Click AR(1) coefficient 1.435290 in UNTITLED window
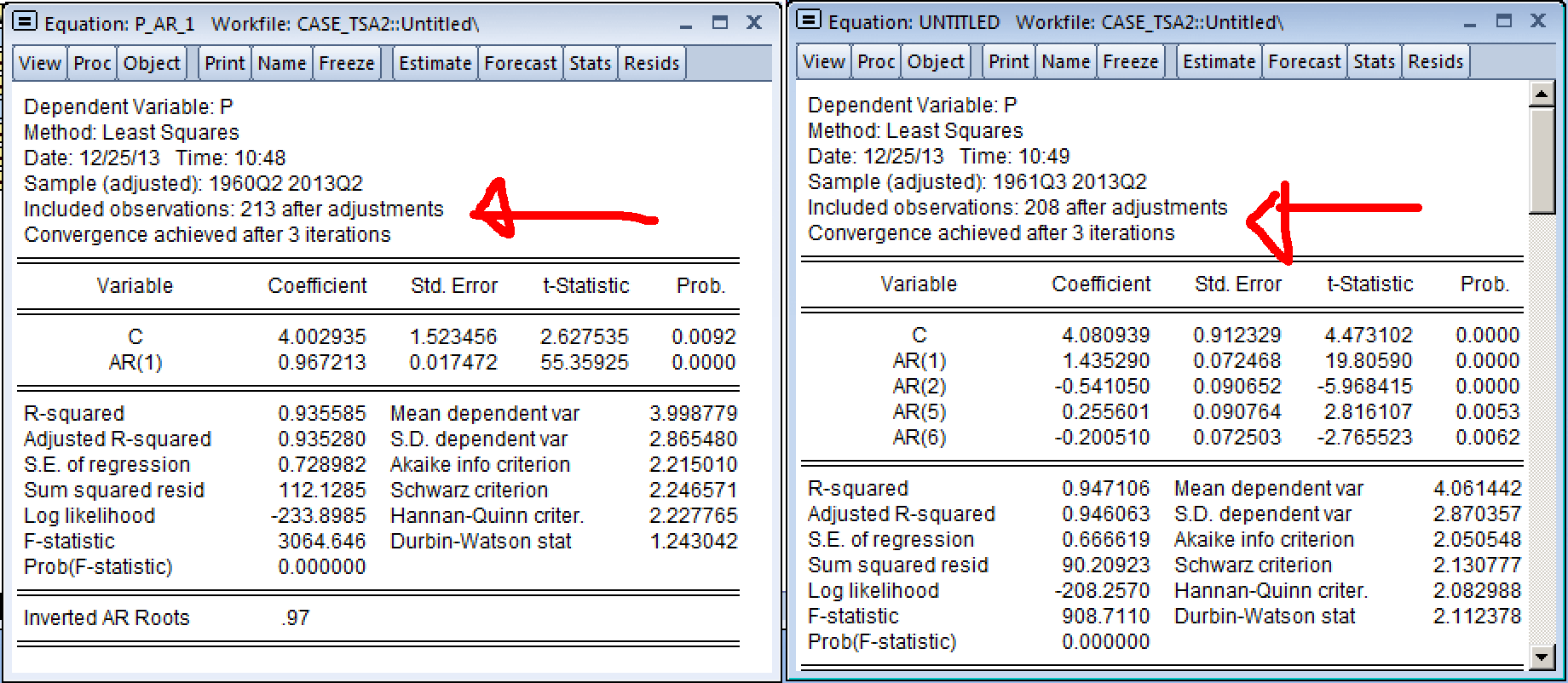The height and width of the screenshot is (683, 1568). click(1106, 361)
